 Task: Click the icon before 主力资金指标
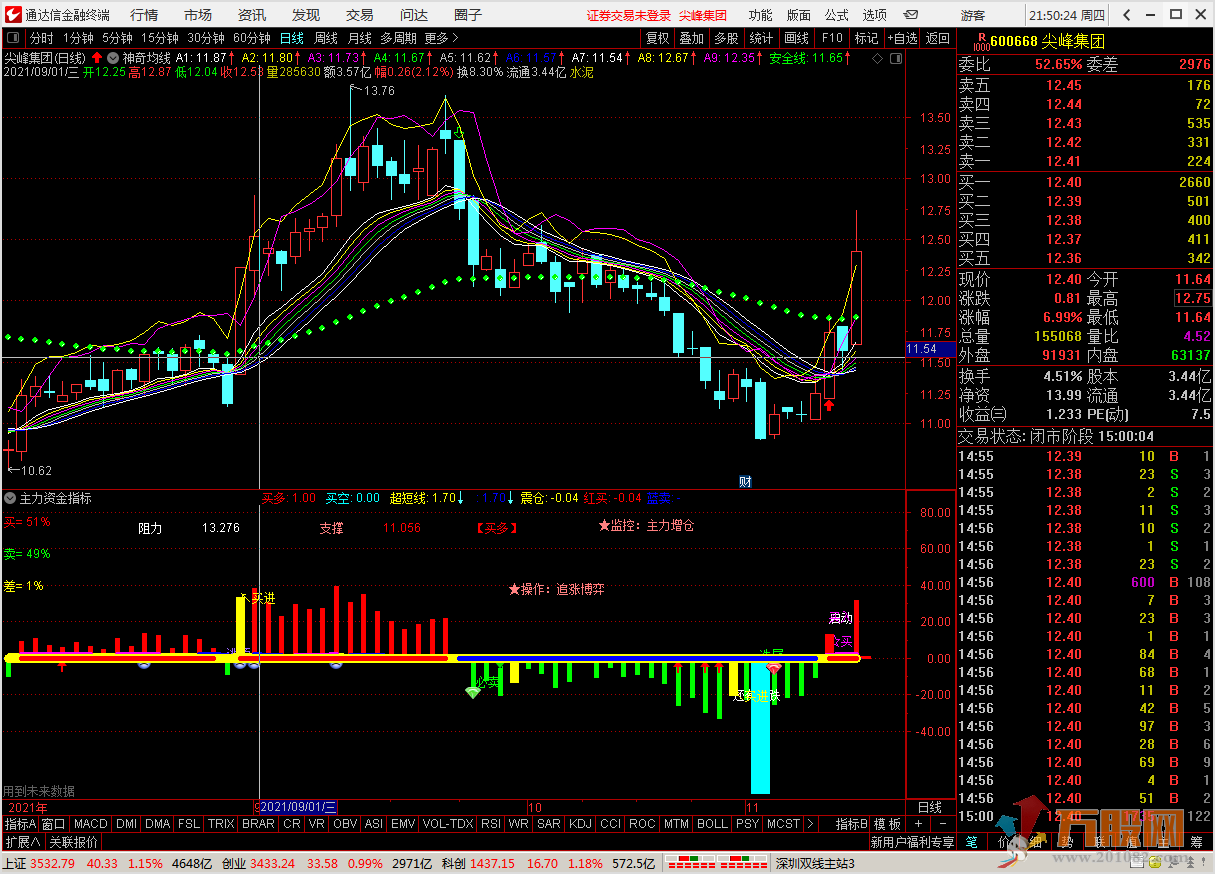[x=10, y=497]
